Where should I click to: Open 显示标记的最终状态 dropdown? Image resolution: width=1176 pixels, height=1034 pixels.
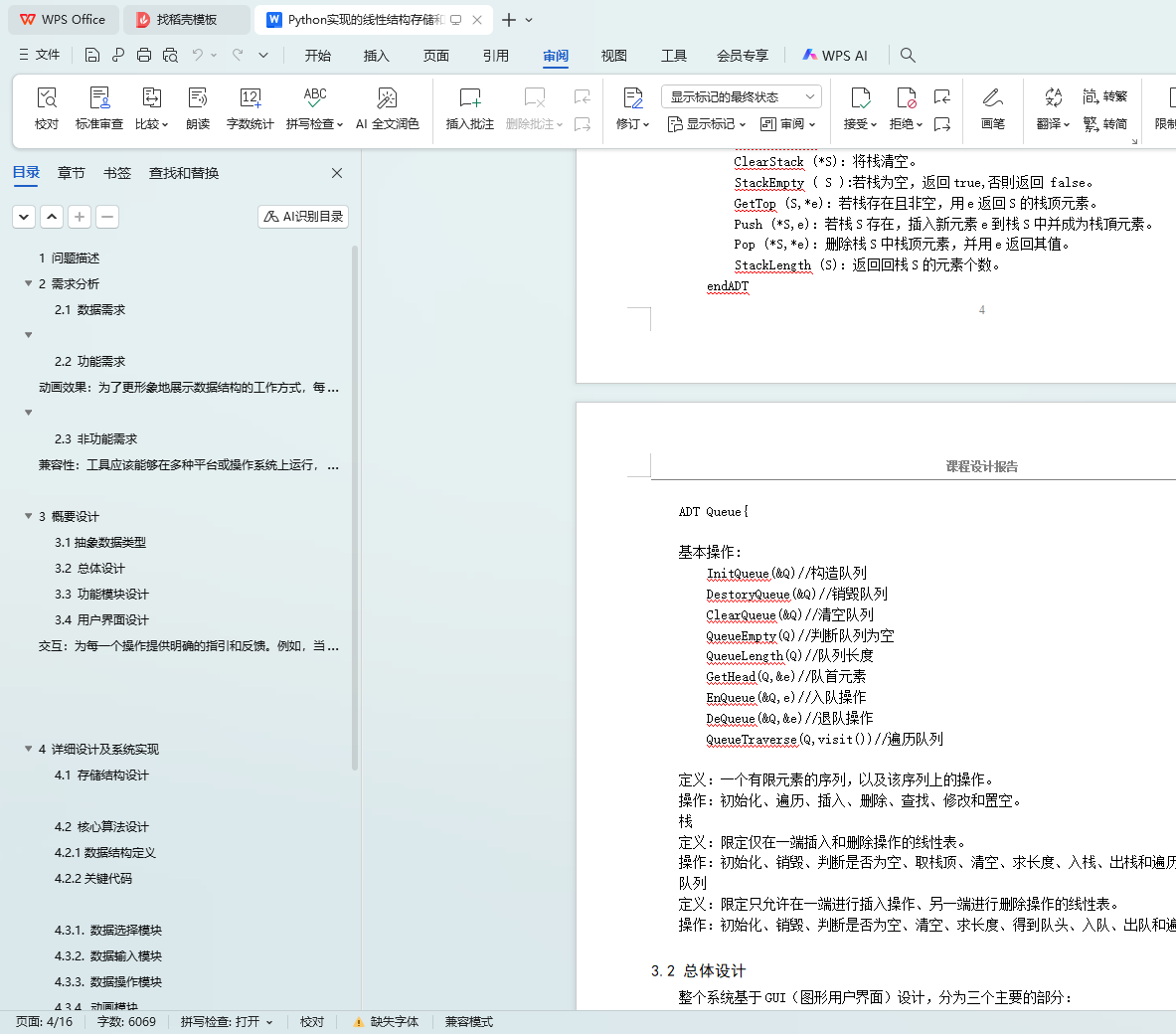coord(741,96)
